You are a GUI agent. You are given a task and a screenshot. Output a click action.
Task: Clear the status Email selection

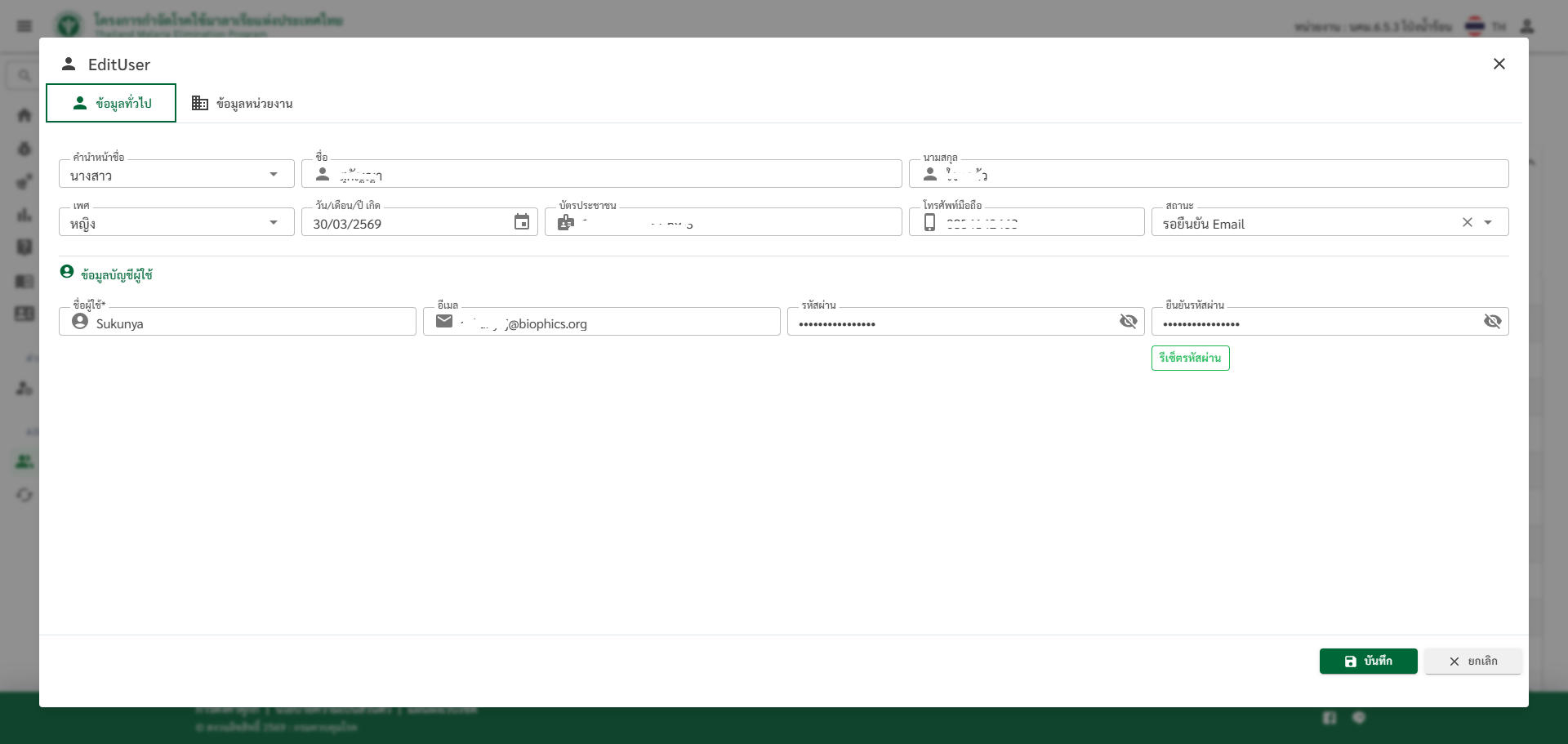point(1467,222)
